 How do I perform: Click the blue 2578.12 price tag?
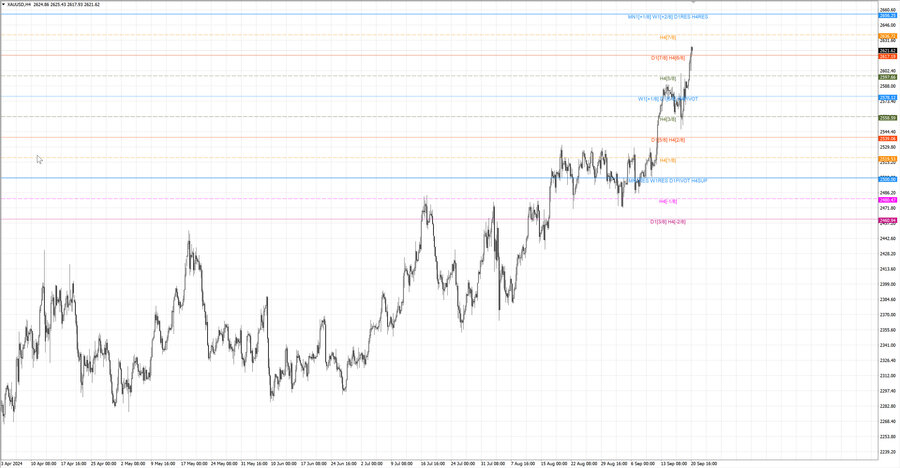click(887, 98)
